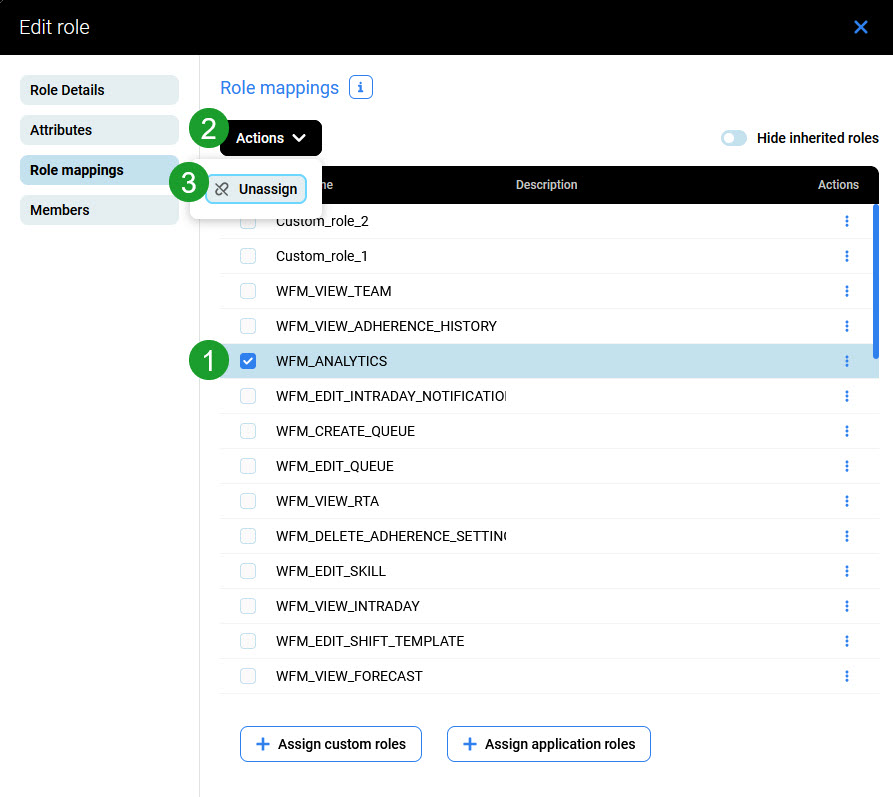Screen dimensions: 893x797
Task: Open three-dot menu for WFM_EDIT_SKILL
Action: tap(846, 571)
